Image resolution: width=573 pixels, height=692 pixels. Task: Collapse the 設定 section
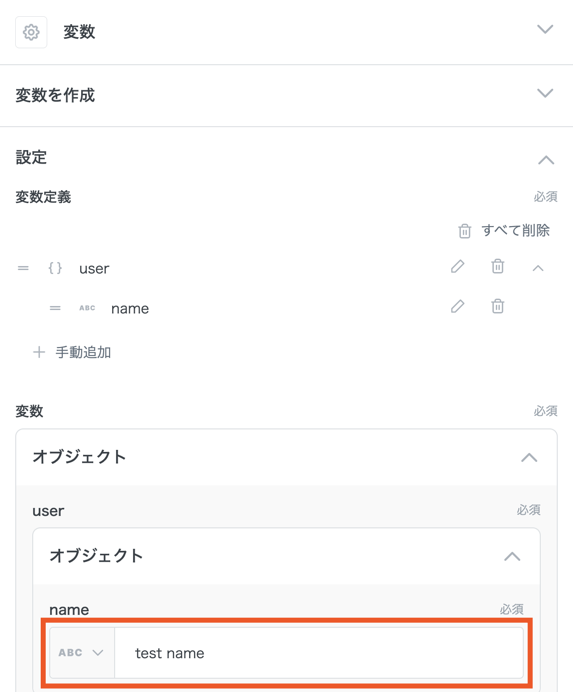[546, 160]
